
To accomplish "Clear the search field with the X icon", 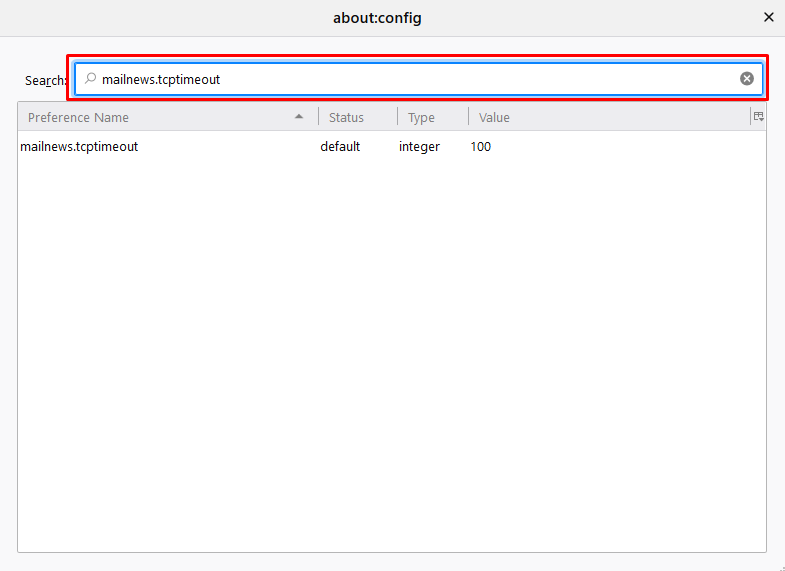I will pyautogui.click(x=747, y=79).
